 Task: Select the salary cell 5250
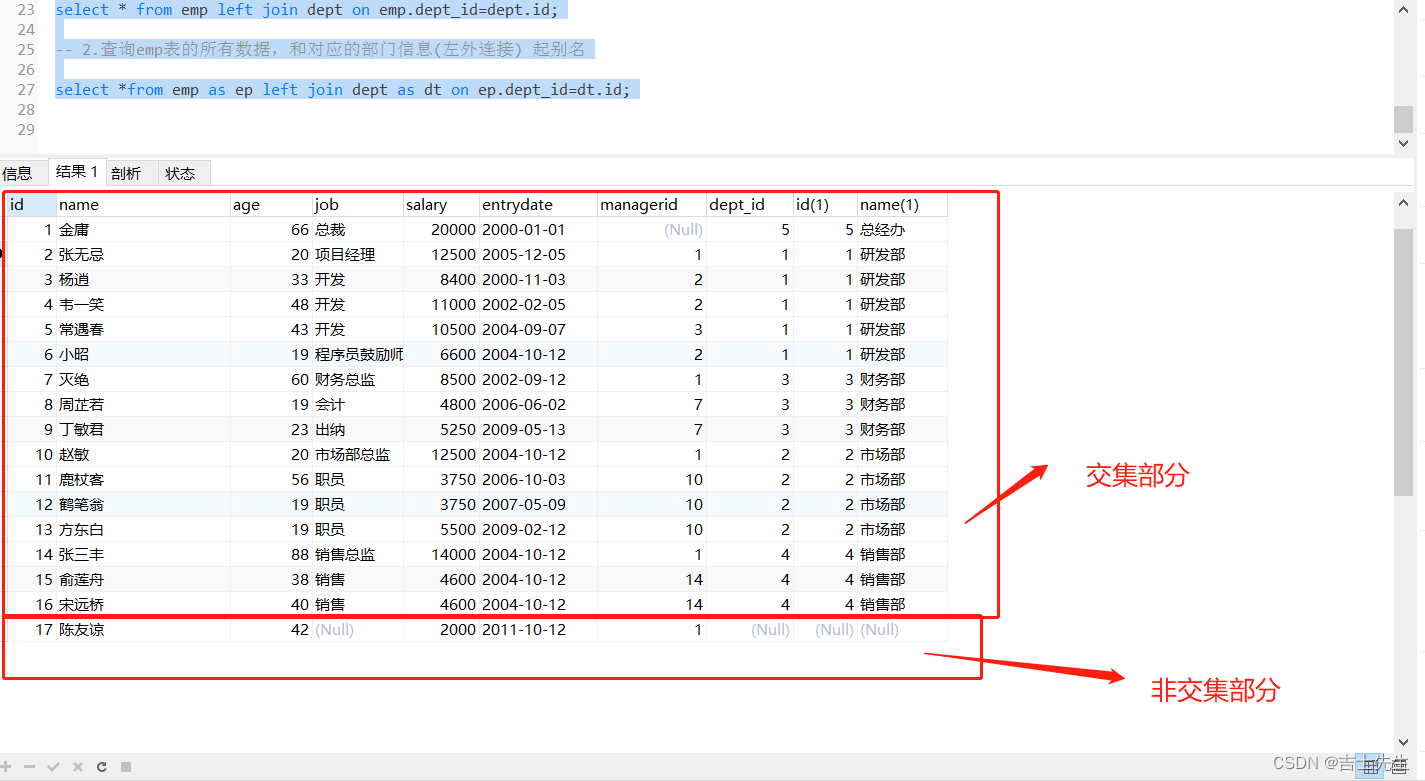(x=442, y=429)
